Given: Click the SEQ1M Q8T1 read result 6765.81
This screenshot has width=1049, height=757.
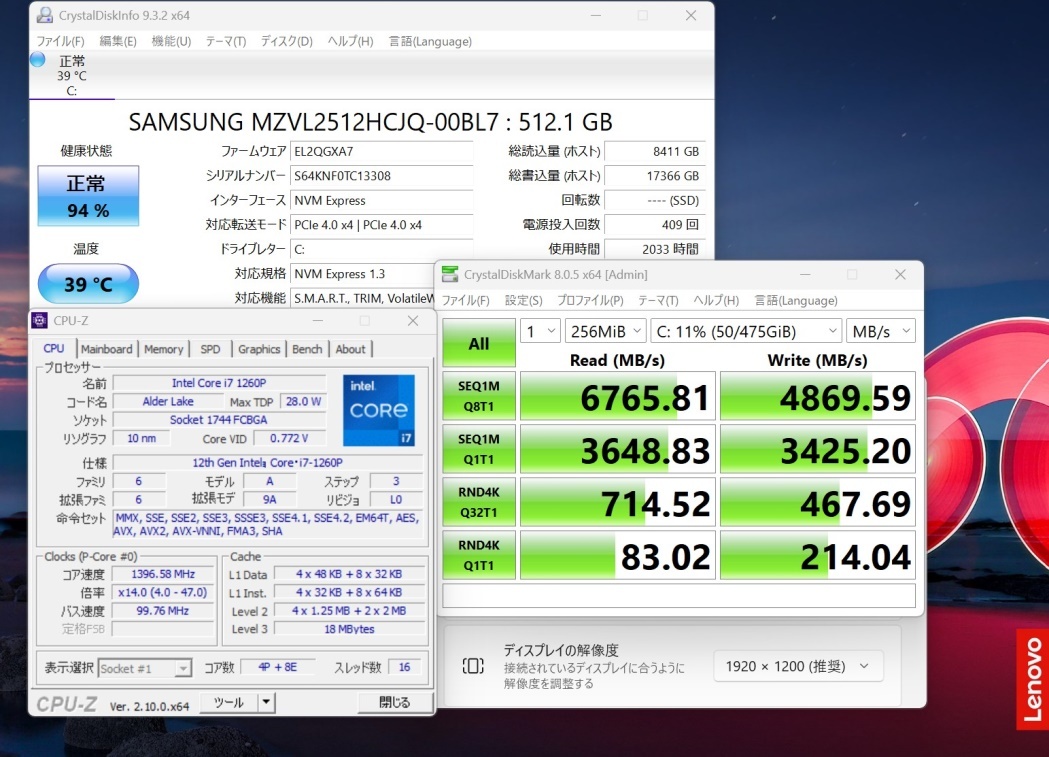Looking at the screenshot, I should [x=617, y=397].
